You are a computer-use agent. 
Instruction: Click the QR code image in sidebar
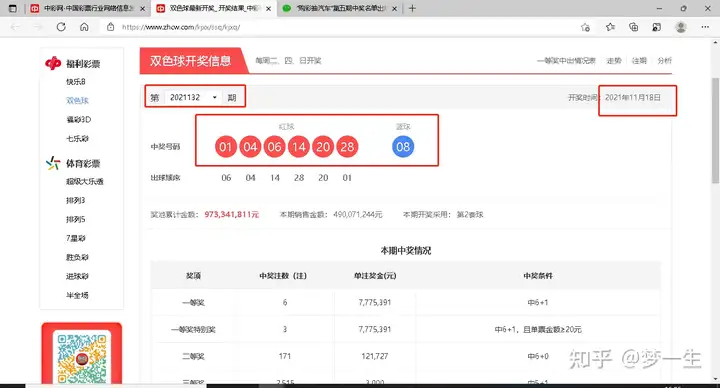(82, 358)
